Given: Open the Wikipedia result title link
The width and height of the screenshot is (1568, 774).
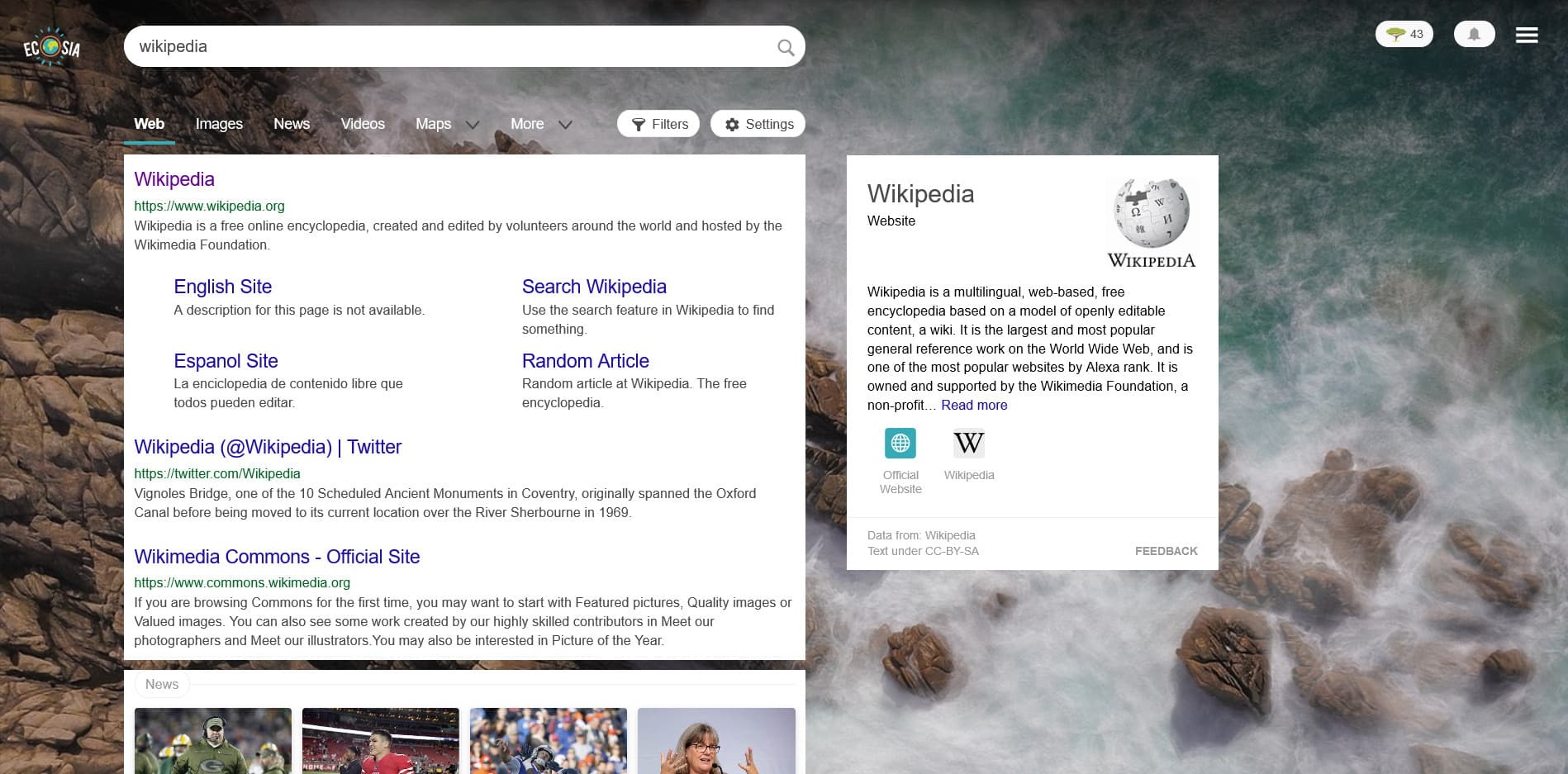Looking at the screenshot, I should pos(174,179).
